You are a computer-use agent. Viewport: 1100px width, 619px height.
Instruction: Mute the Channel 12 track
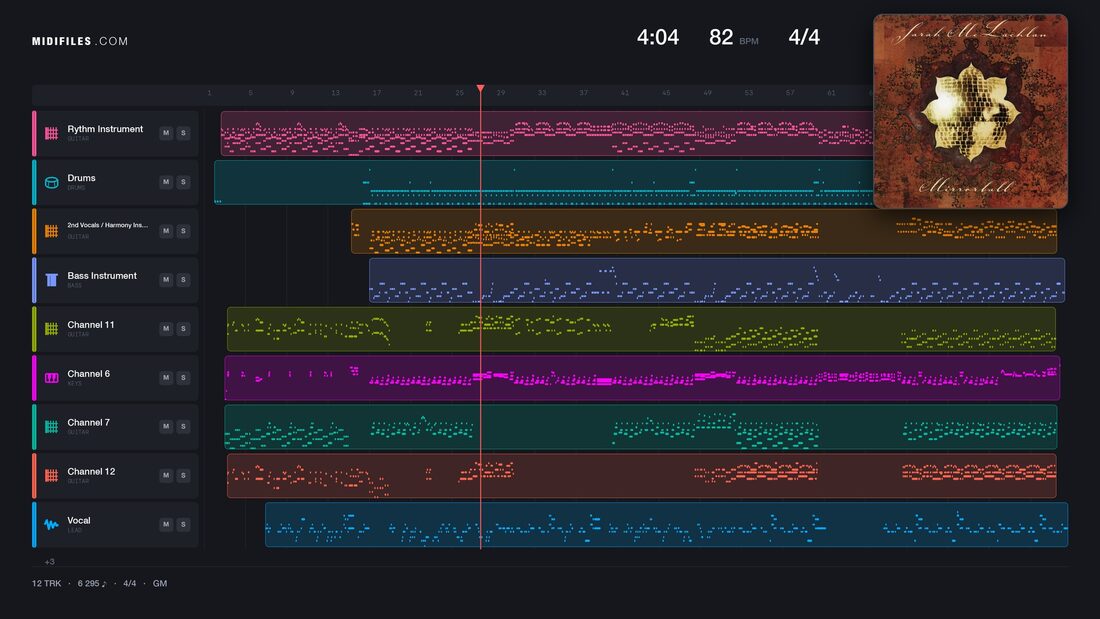[166, 475]
